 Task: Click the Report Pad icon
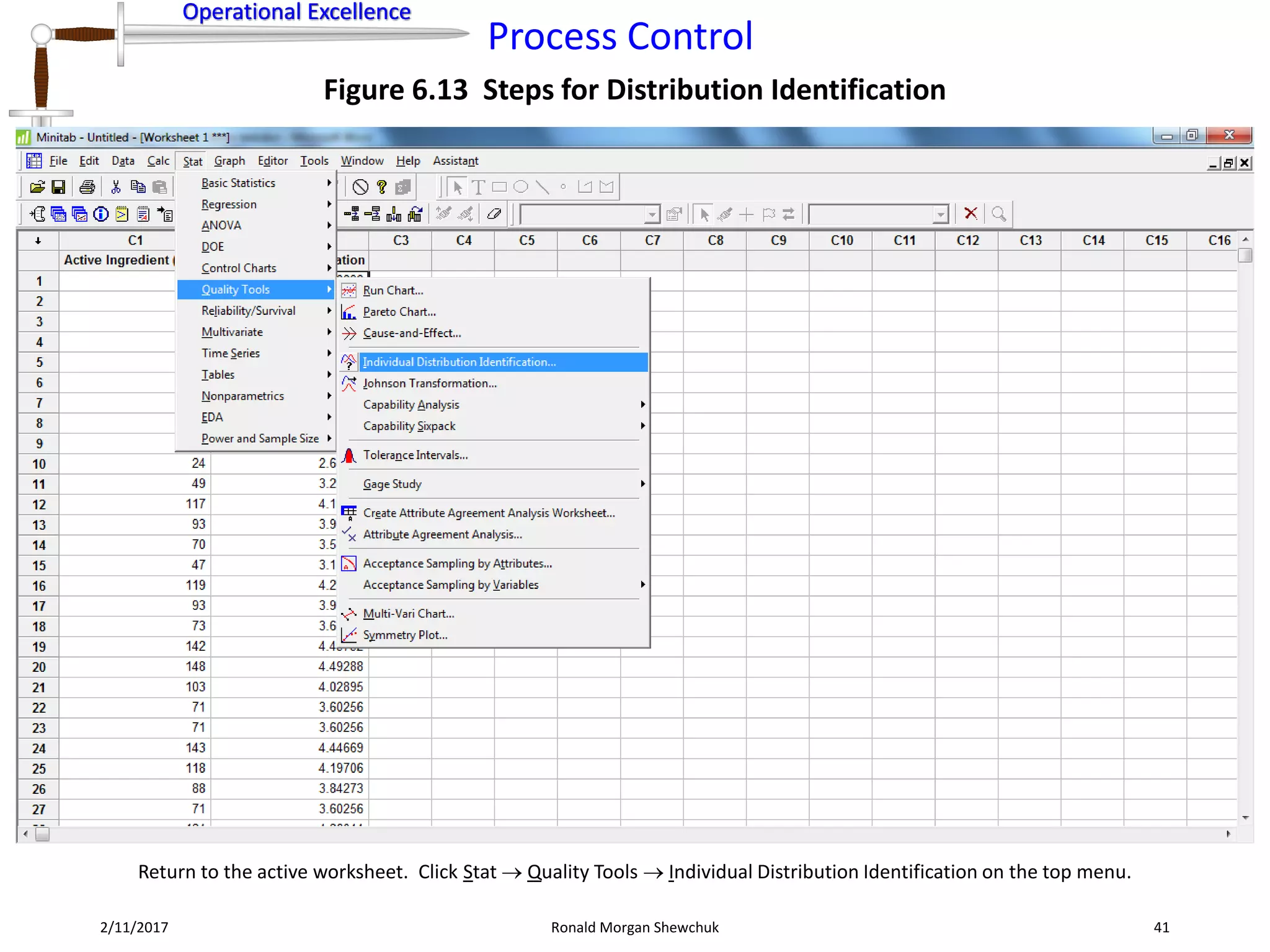[143, 214]
